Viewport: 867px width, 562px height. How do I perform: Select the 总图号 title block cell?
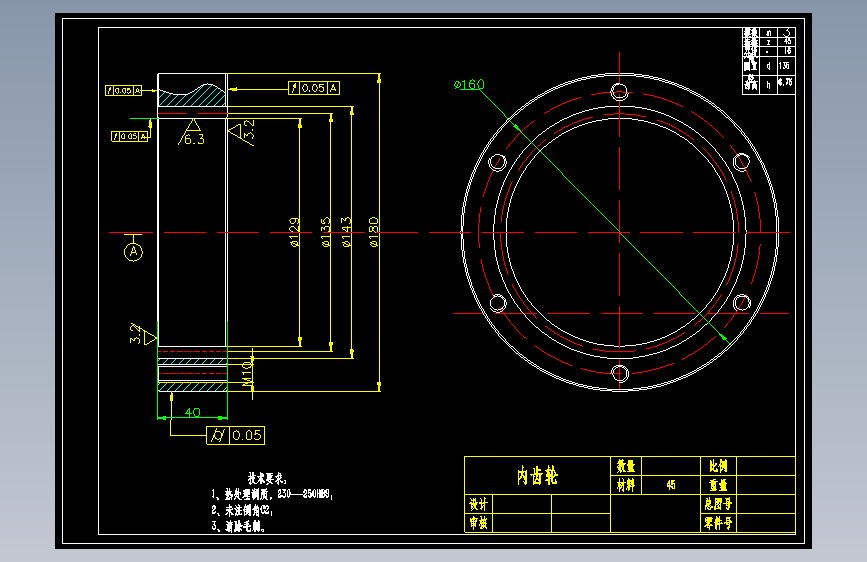(718, 504)
